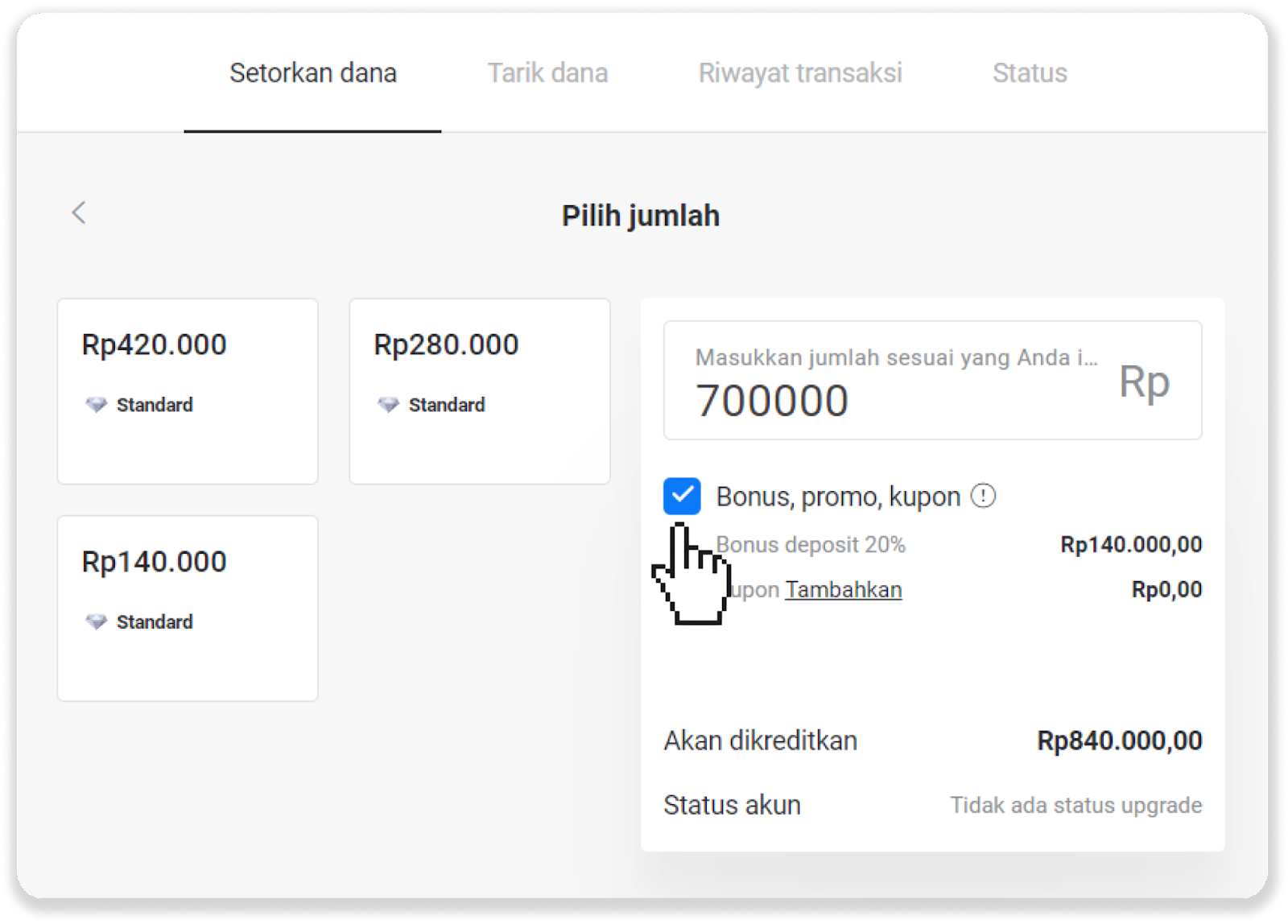This screenshot has height=924, width=1288.
Task: Choose the Rp280.000 amount card
Action: point(480,391)
